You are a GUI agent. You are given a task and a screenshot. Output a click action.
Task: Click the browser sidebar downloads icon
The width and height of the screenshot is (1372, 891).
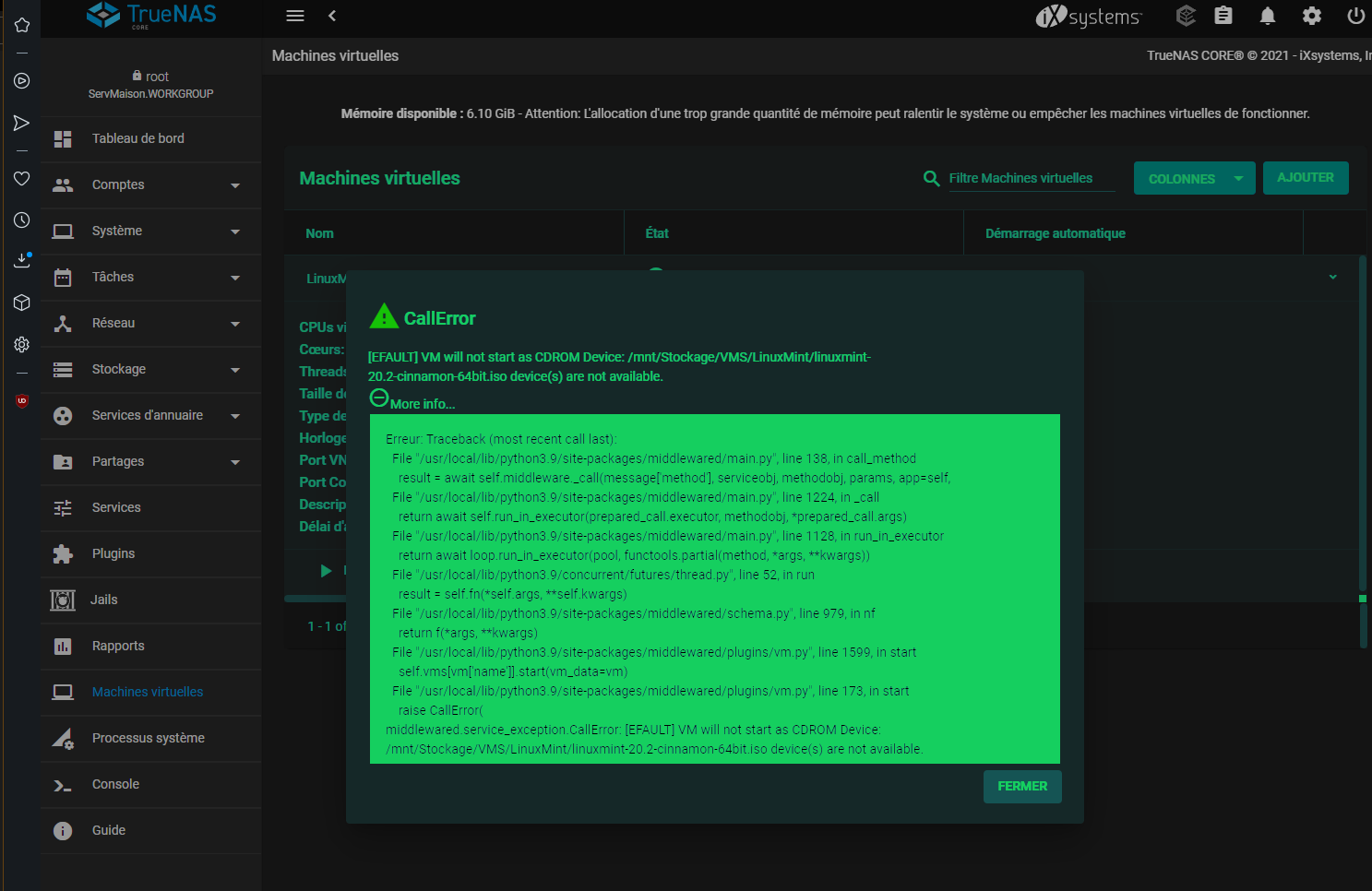(22, 261)
